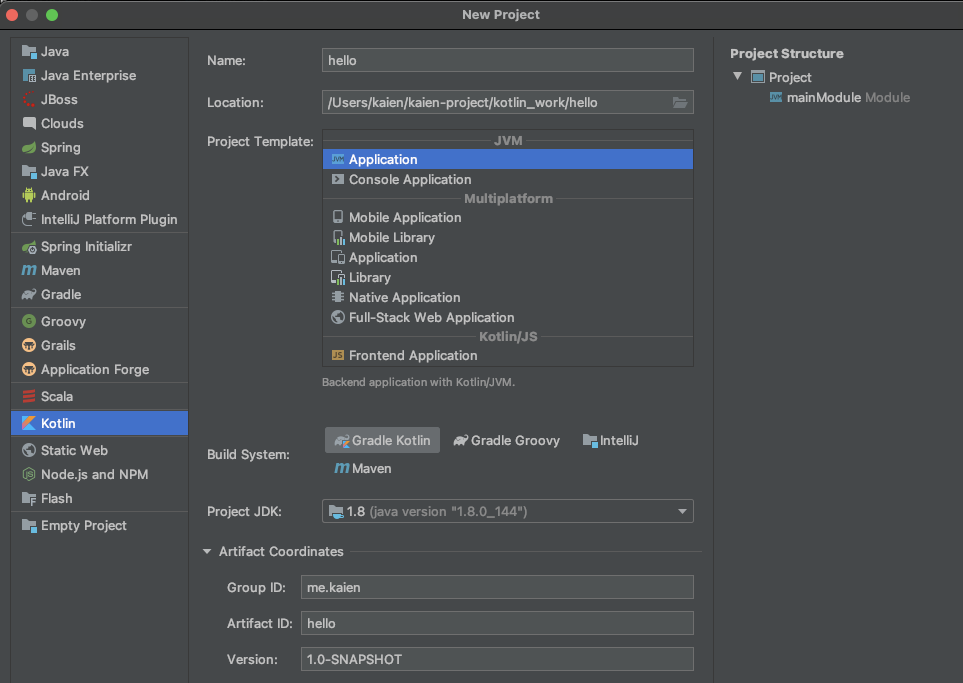
Task: Select Gradle Kotlin build system
Action: click(382, 440)
